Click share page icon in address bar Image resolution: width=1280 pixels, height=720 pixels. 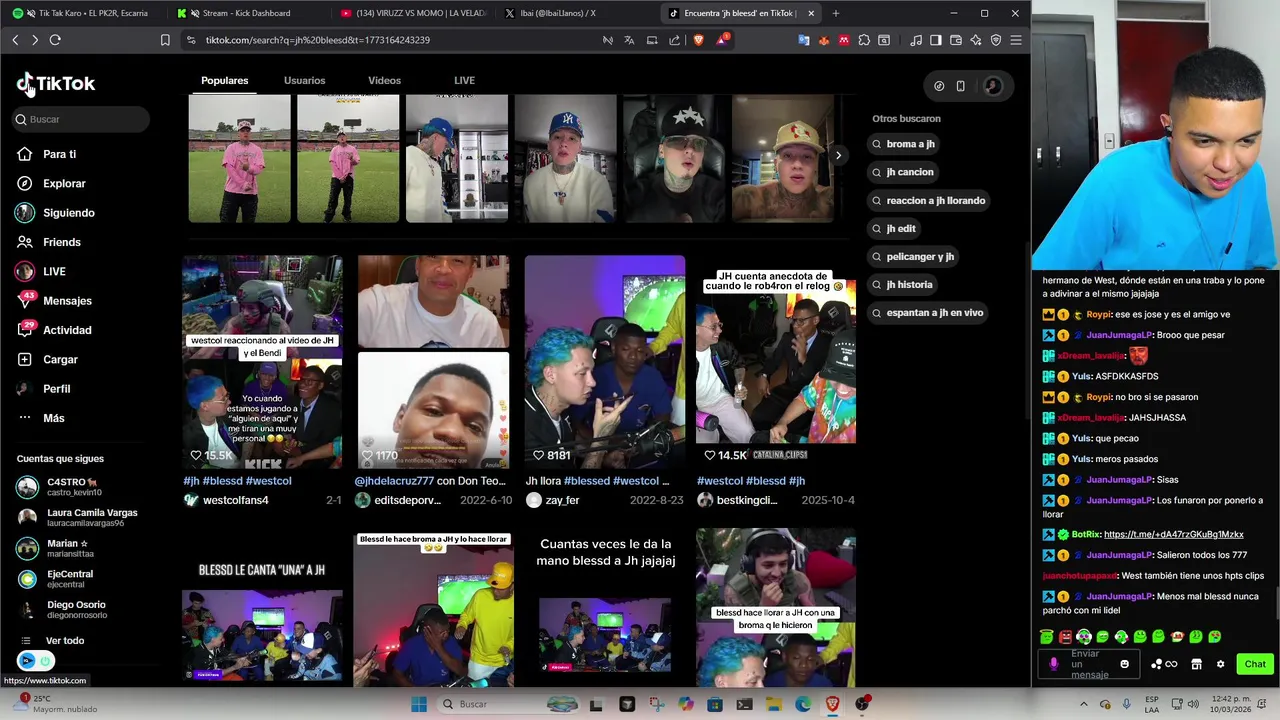point(674,40)
